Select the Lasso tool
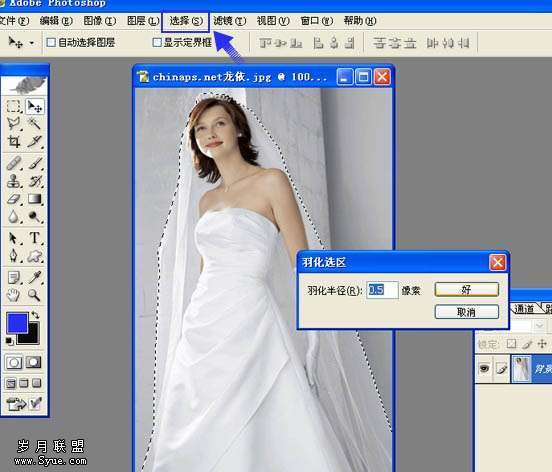 point(14,124)
